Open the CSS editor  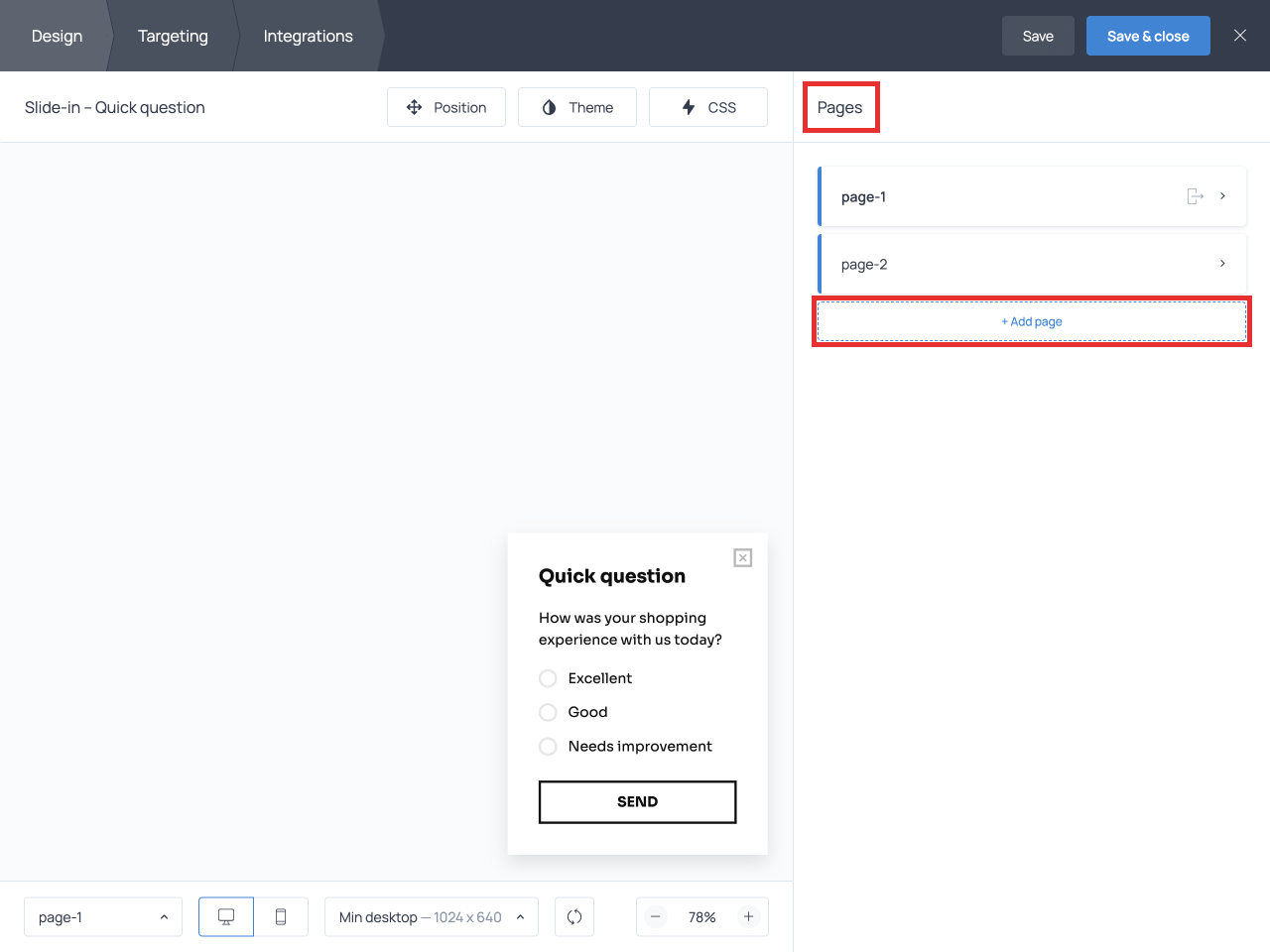pyautogui.click(x=708, y=107)
